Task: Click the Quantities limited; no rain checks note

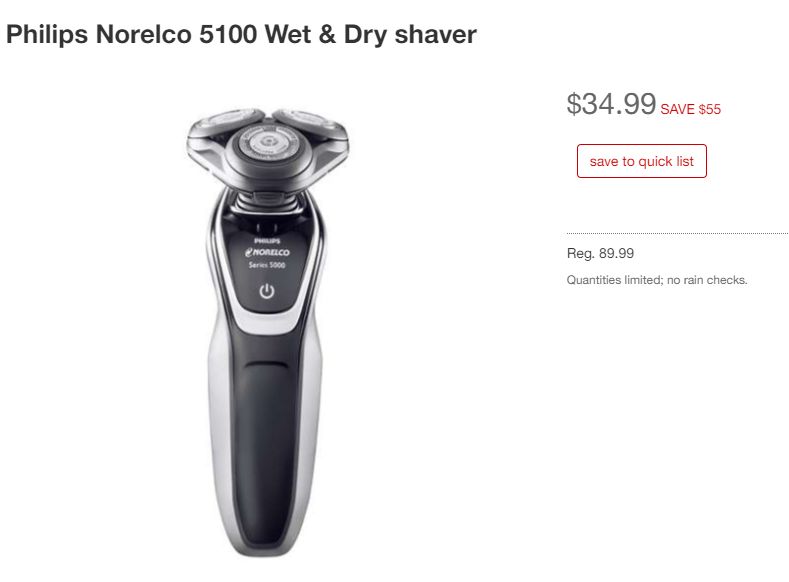Action: [657, 280]
